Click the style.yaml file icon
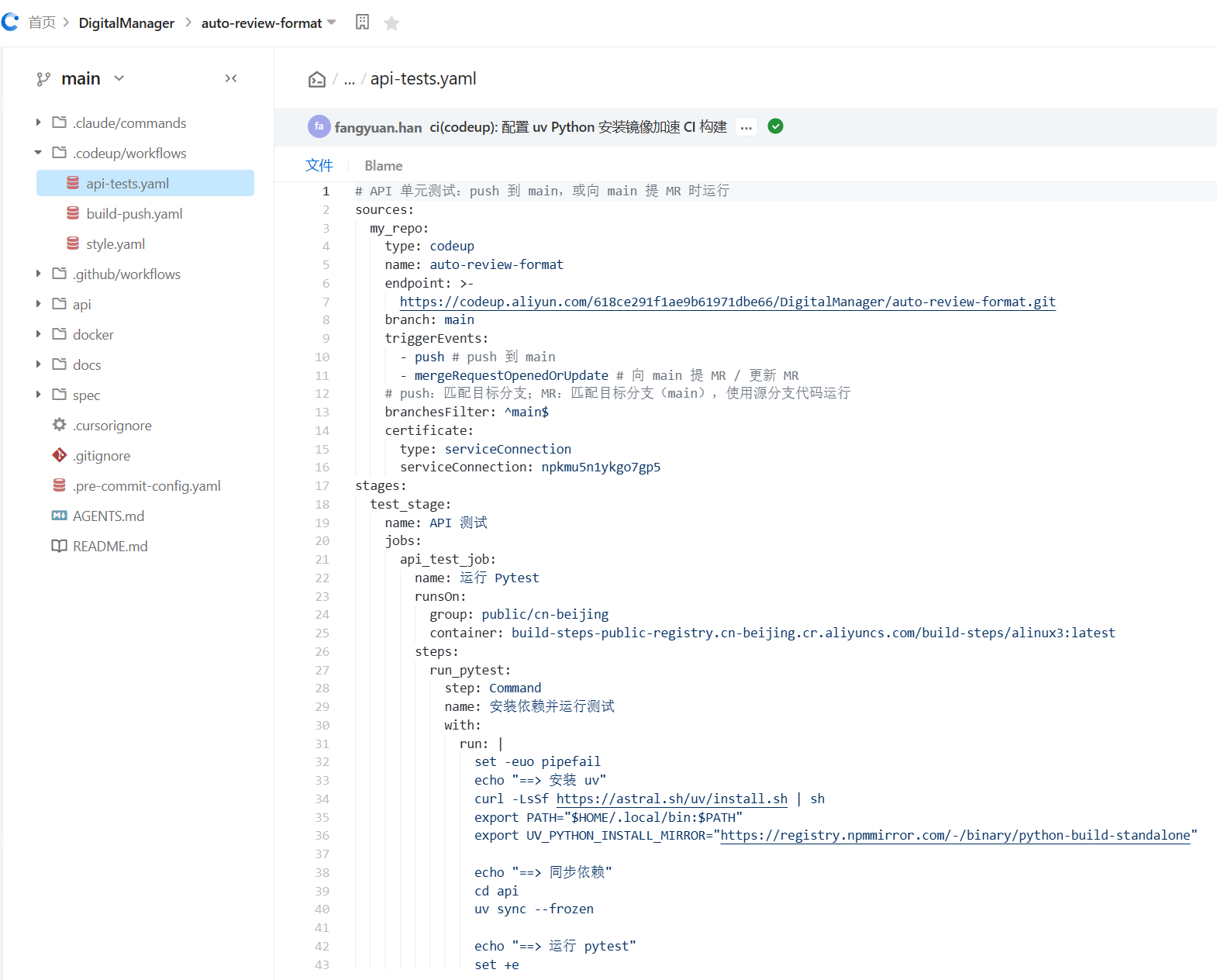Screen dimensions: 1217x980 point(73,243)
